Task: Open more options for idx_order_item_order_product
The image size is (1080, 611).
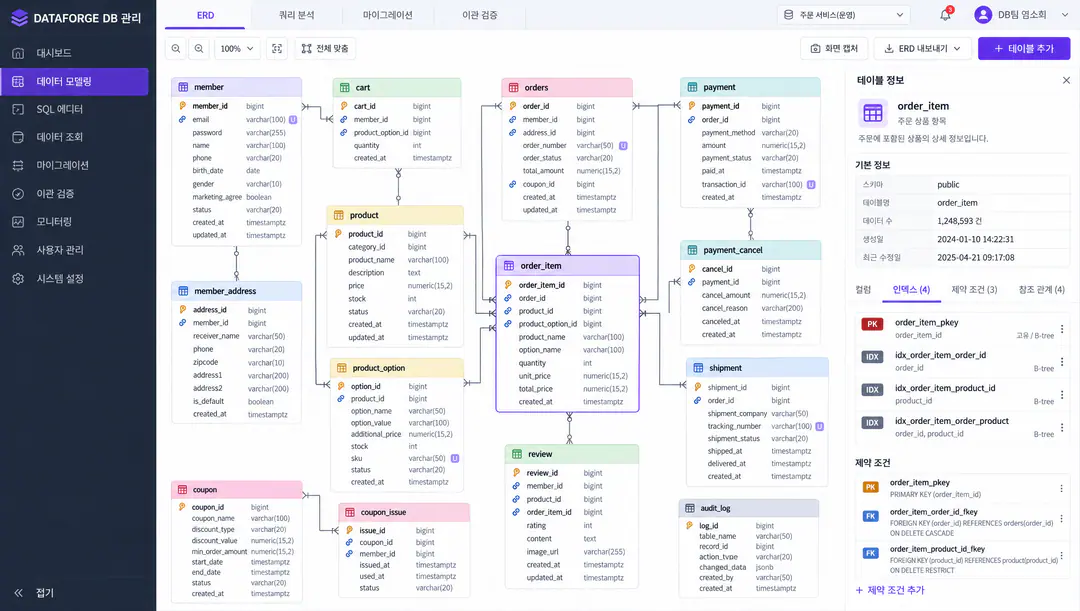Action: point(1061,427)
